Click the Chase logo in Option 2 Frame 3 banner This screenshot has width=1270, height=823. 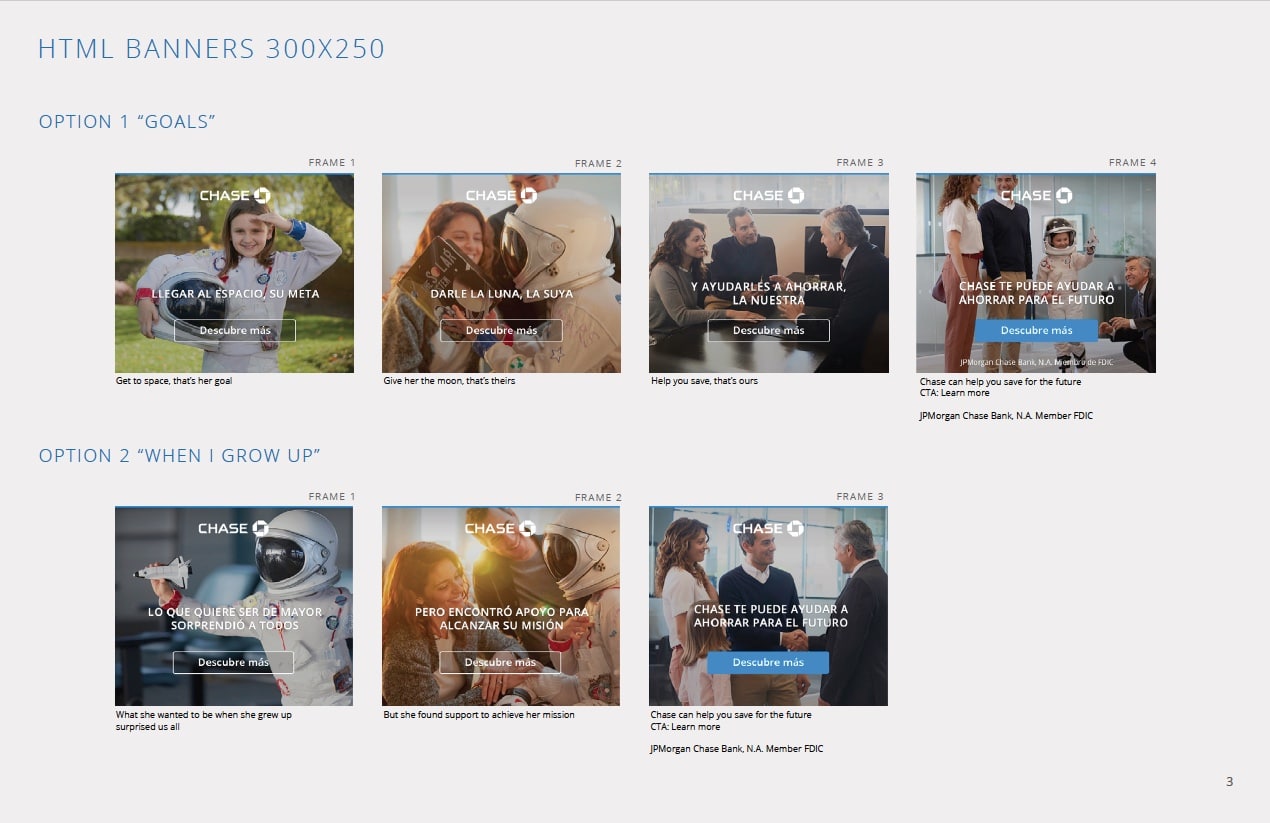768,528
